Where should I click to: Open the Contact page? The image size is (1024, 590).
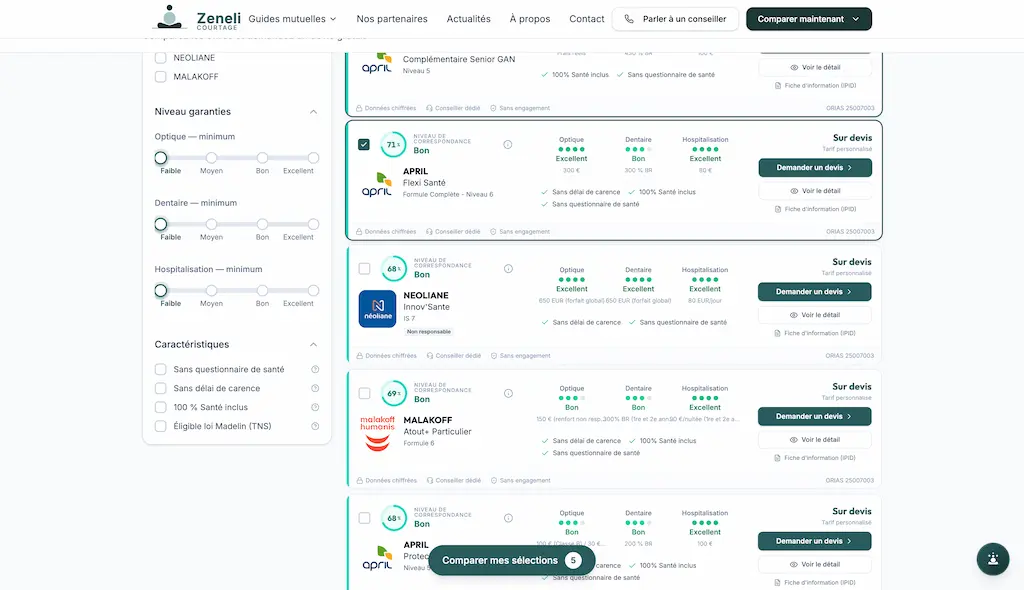tap(586, 19)
